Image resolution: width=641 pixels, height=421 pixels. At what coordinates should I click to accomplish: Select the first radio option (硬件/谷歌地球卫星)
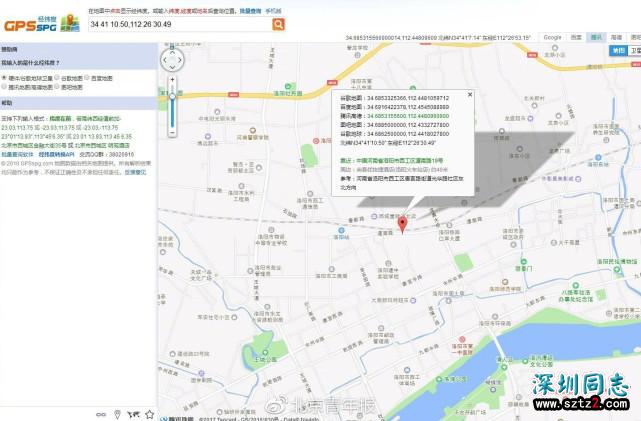(x=4, y=78)
